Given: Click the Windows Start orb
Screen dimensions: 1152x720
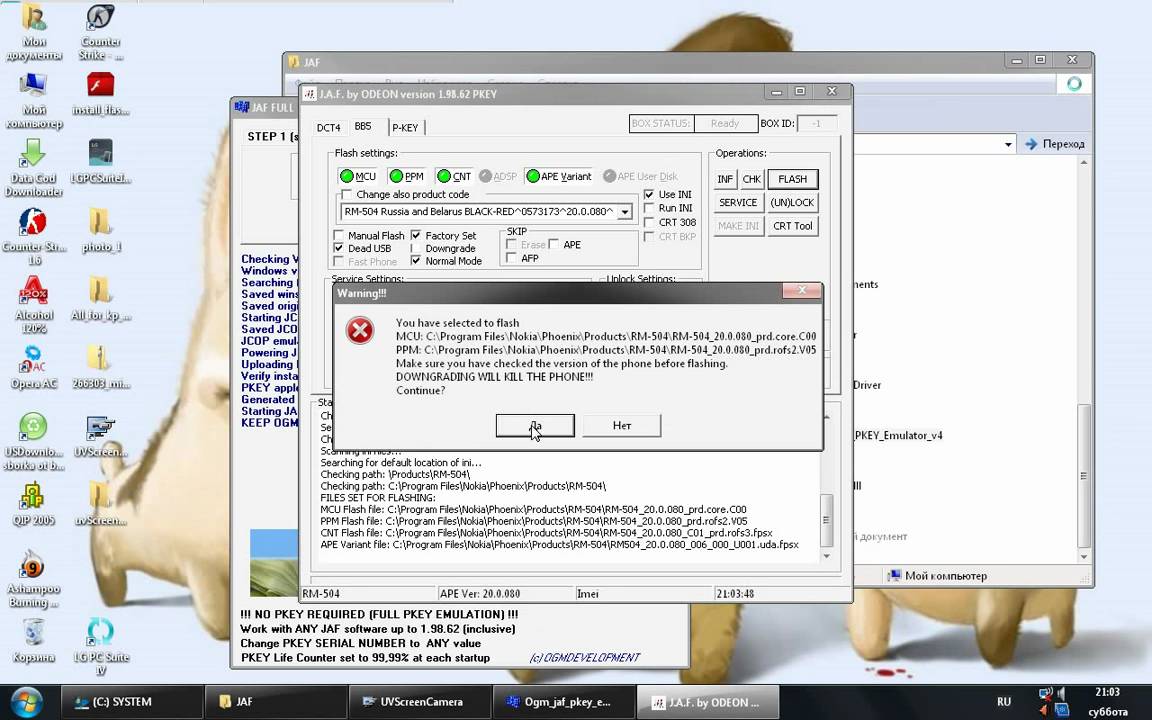Looking at the screenshot, I should (26, 702).
